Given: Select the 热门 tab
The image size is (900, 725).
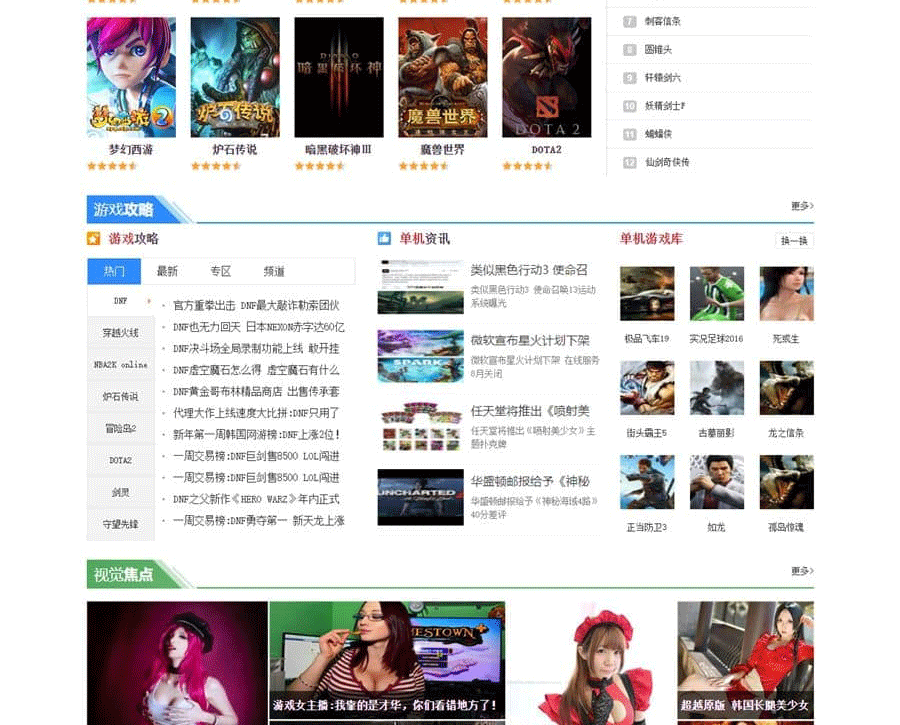Looking at the screenshot, I should click(x=114, y=271).
